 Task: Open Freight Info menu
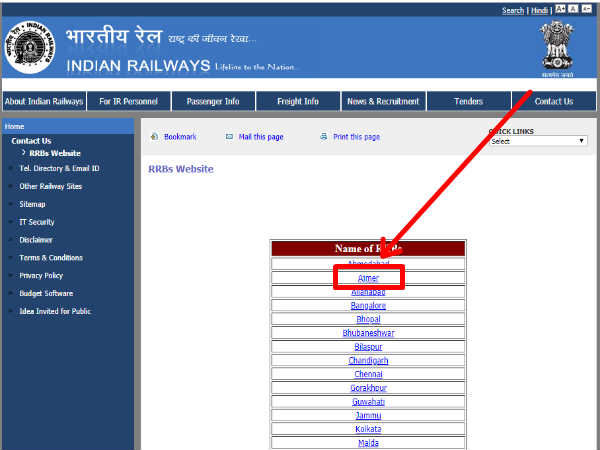298,101
